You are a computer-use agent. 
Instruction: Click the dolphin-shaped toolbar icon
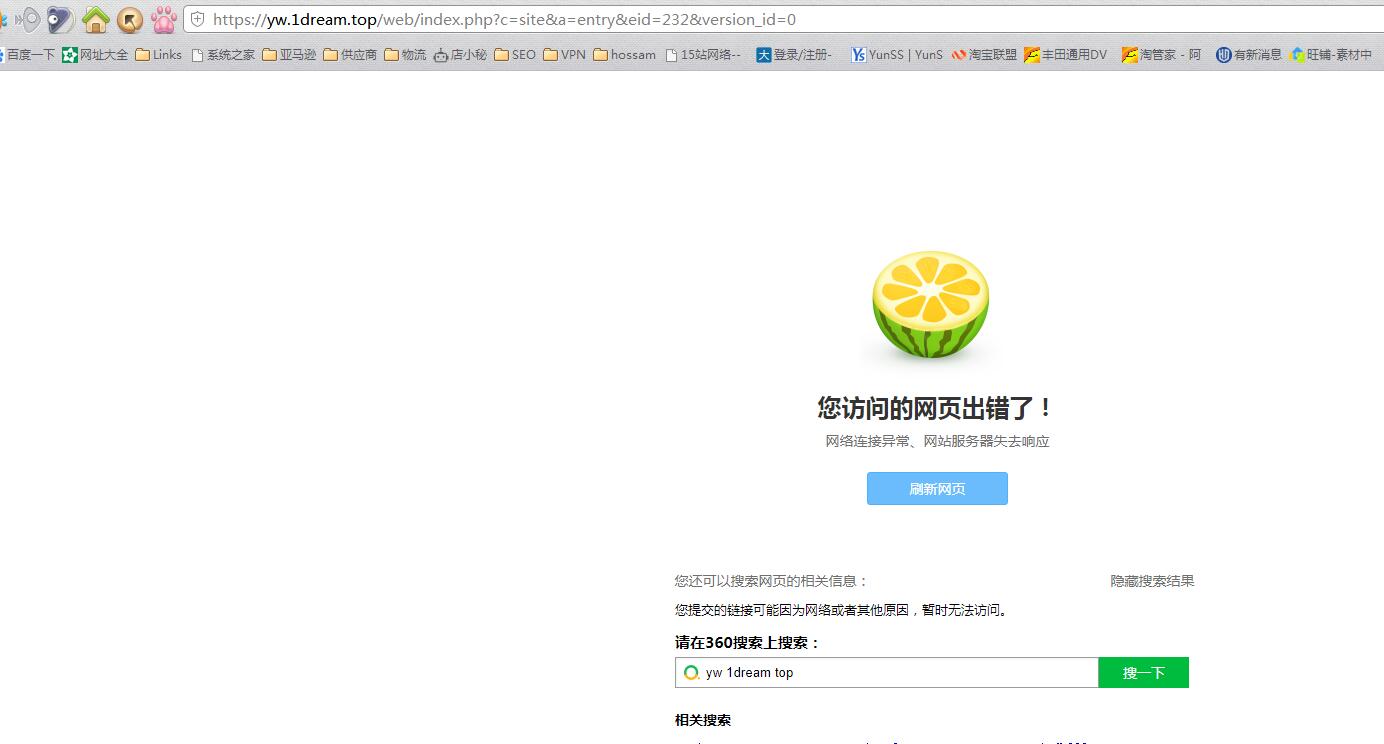60,19
